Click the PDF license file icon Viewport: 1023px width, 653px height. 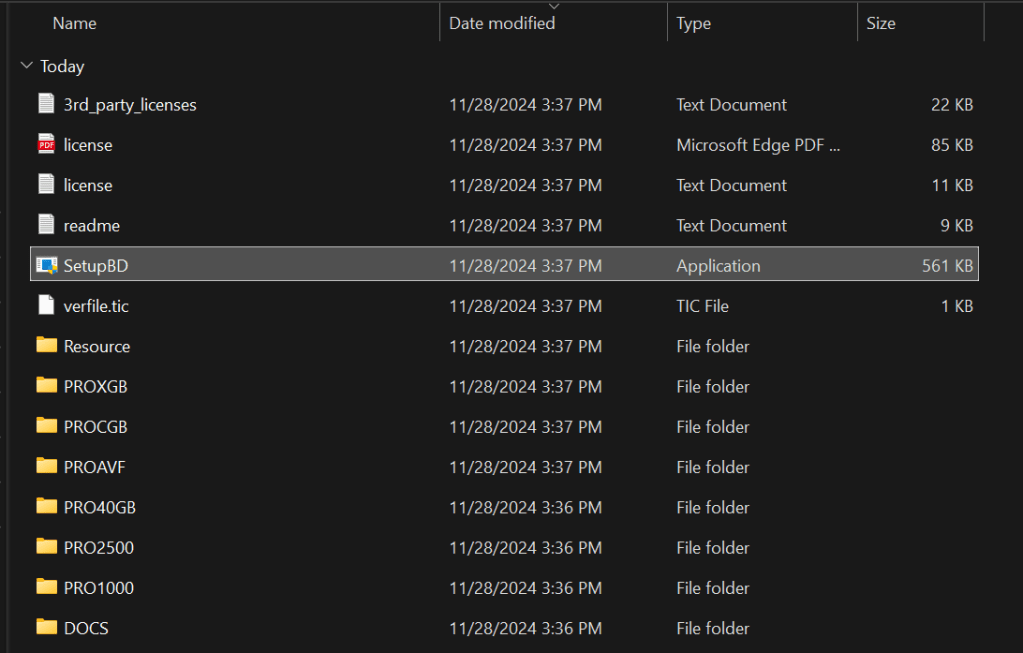pos(46,144)
